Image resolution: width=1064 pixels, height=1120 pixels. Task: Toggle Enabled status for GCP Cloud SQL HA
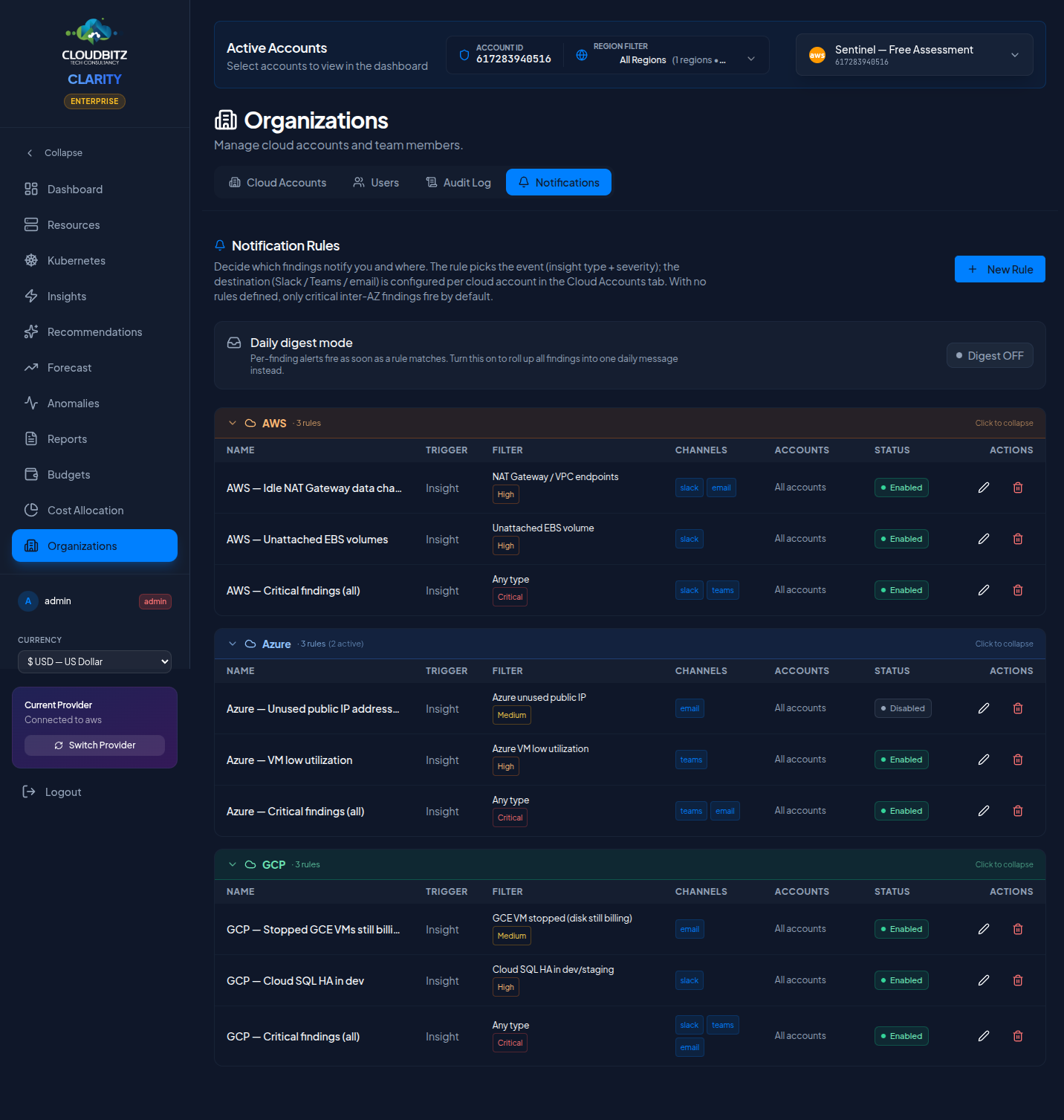(901, 980)
